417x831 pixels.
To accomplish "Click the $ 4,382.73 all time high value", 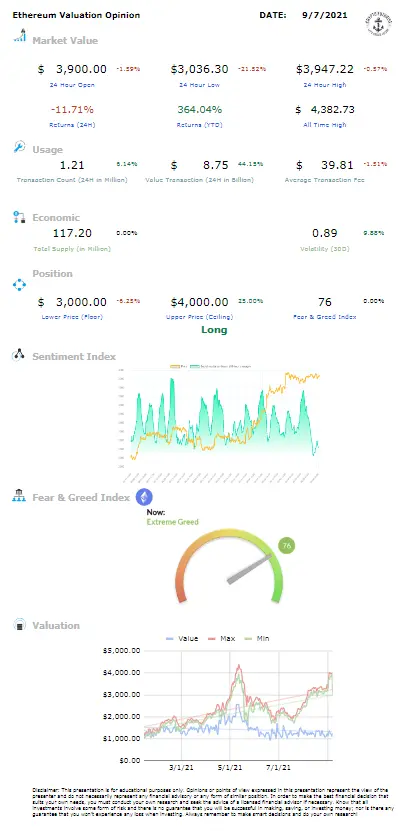I will pos(324,110).
